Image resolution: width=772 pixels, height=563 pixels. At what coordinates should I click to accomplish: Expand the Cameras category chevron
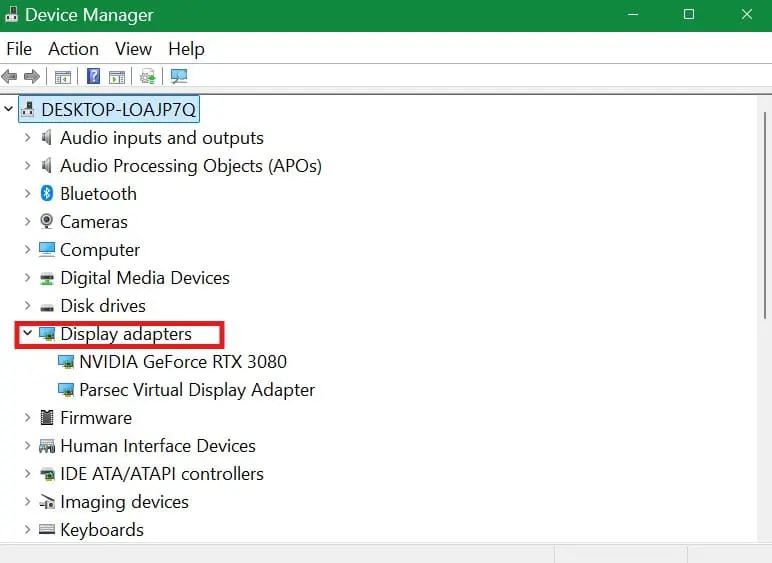coord(28,222)
